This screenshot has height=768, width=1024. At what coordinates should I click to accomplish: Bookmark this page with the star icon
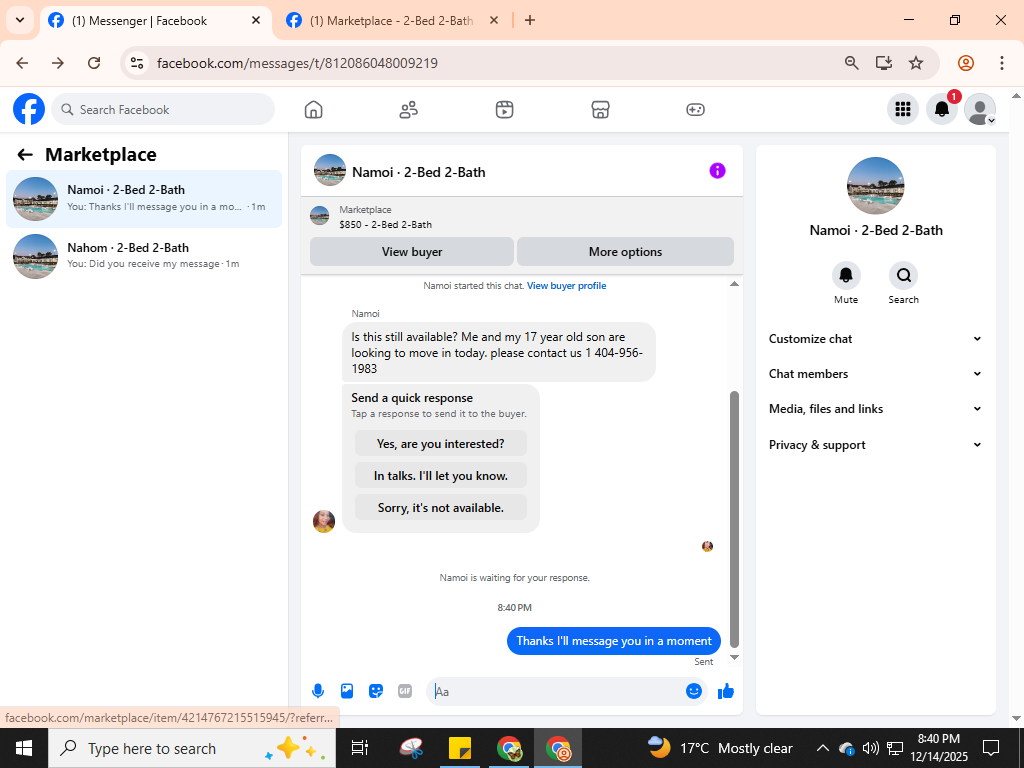[916, 63]
